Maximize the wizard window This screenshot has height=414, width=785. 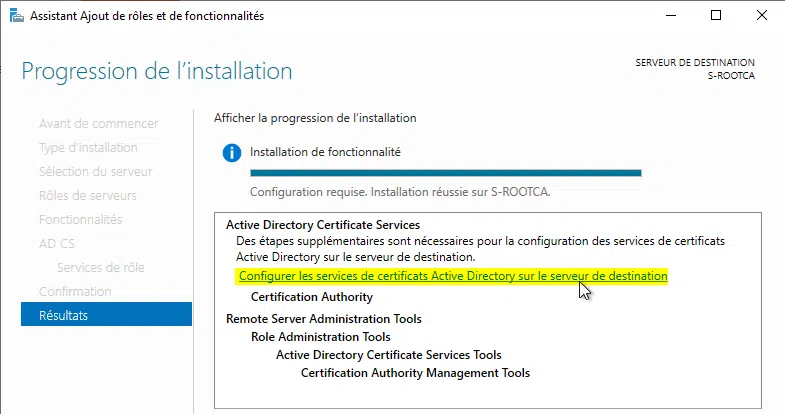tap(716, 16)
